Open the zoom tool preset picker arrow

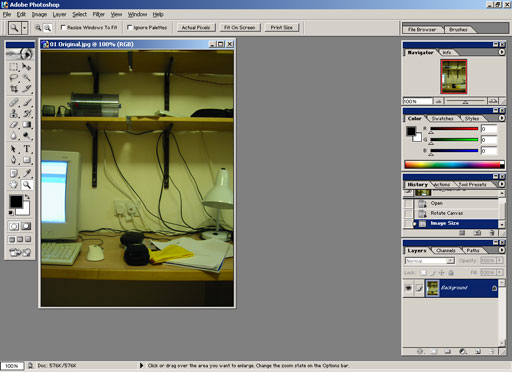(25, 28)
